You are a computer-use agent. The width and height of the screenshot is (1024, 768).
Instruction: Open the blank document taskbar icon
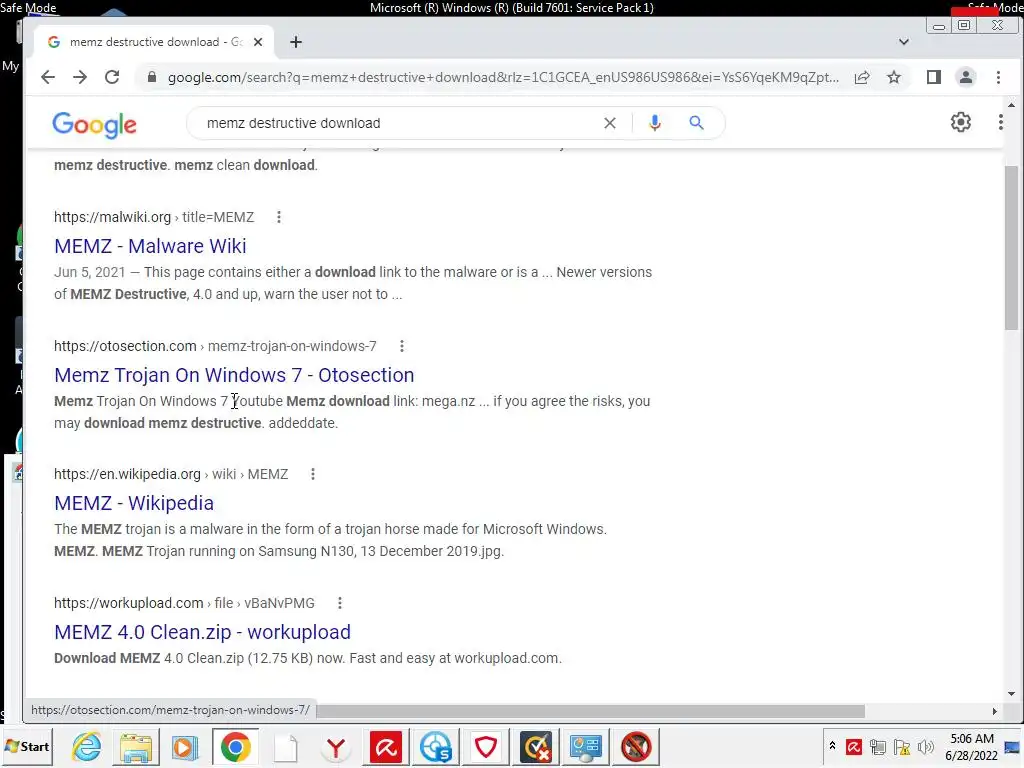(286, 746)
